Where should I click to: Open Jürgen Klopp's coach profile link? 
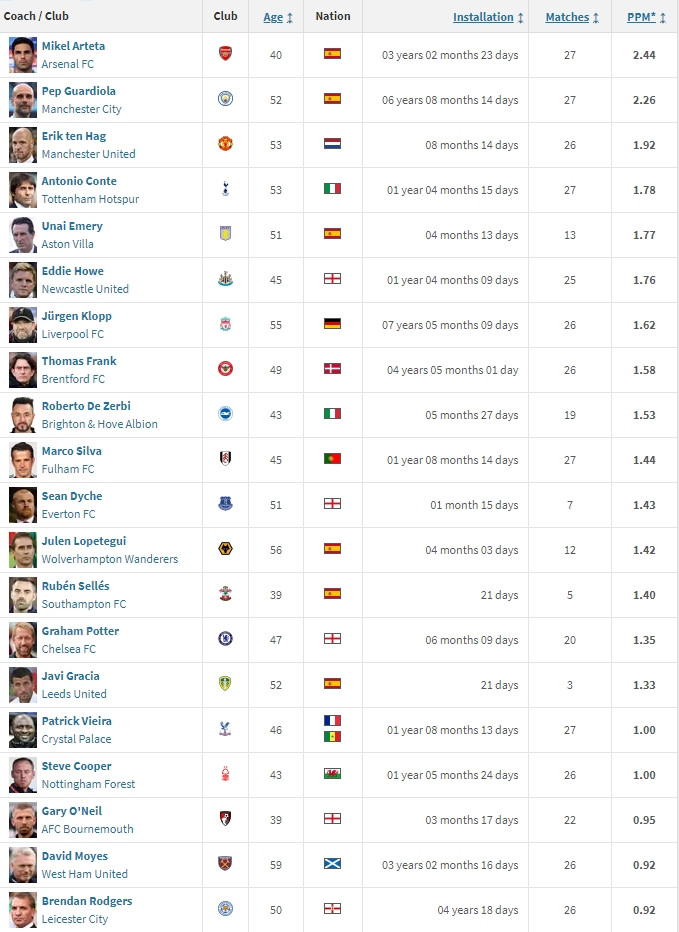(x=77, y=316)
